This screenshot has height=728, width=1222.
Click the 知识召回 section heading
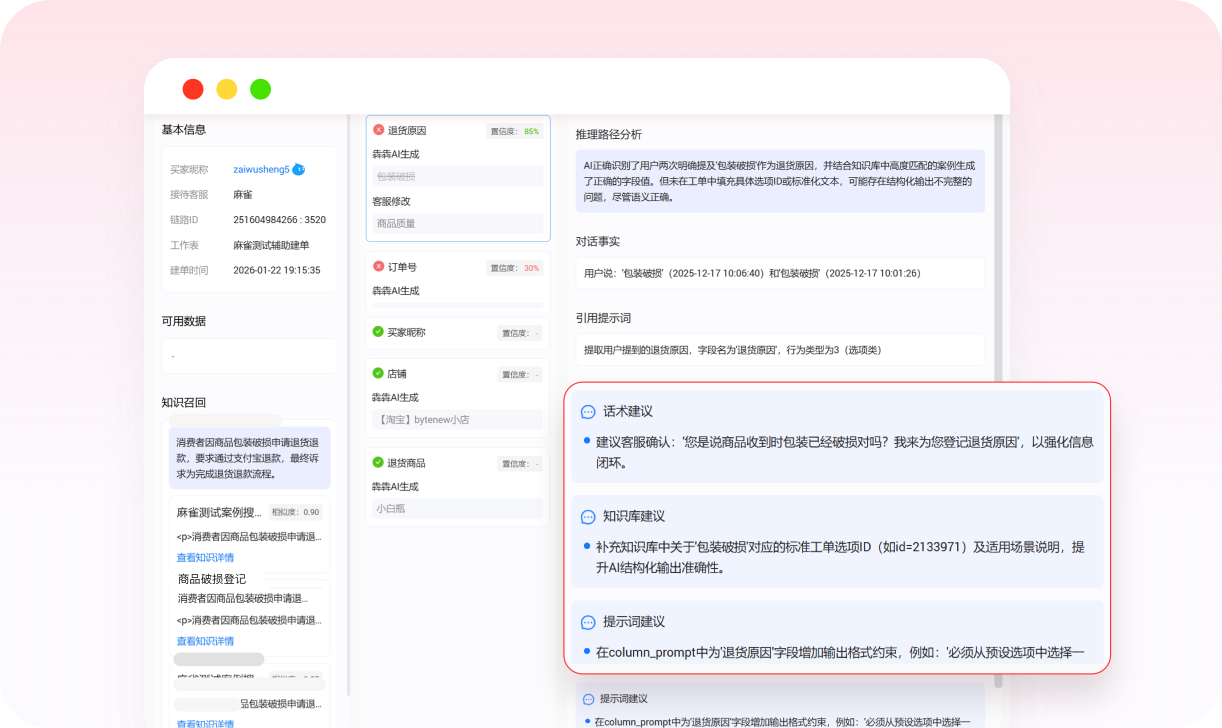coord(184,402)
